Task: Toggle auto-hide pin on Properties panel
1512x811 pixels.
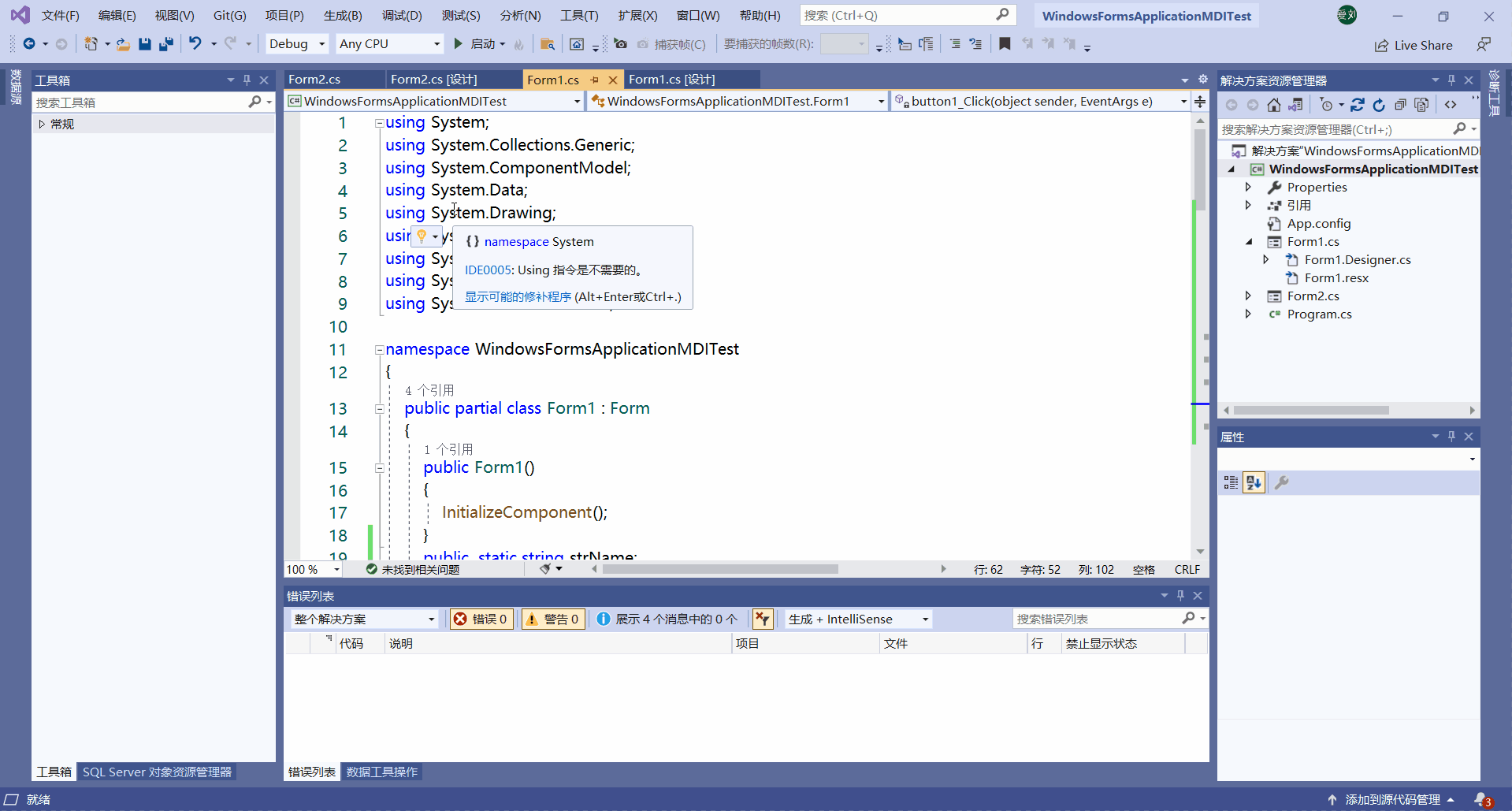Action: 1451,436
